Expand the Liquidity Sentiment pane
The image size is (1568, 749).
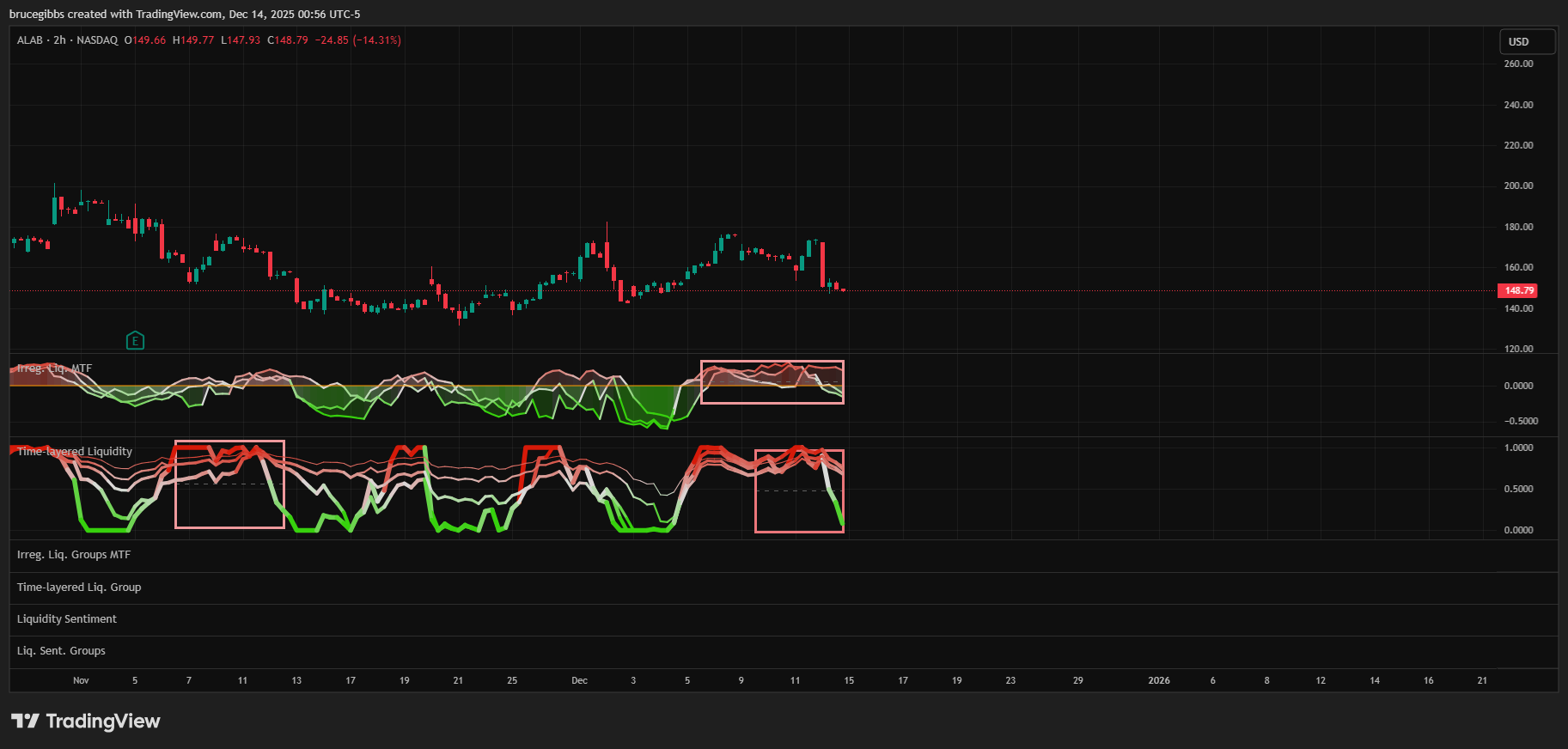pyautogui.click(x=67, y=619)
